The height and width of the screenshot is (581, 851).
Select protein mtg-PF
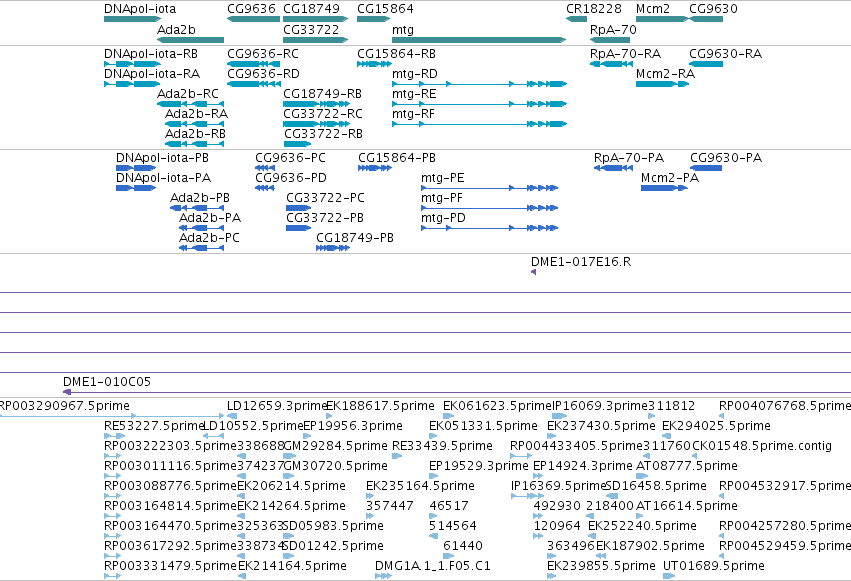tap(442, 198)
